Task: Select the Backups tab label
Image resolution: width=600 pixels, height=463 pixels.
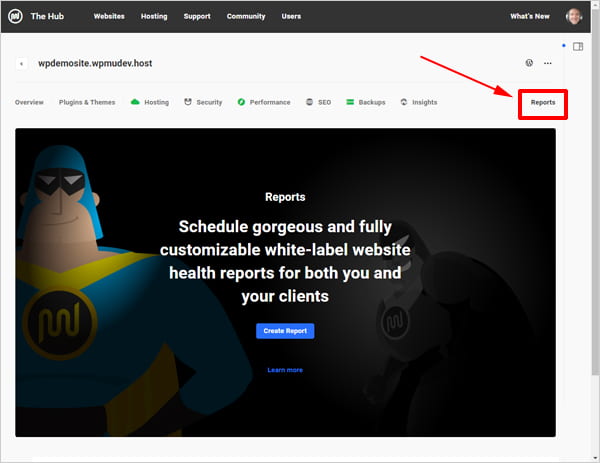Action: pyautogui.click(x=372, y=102)
